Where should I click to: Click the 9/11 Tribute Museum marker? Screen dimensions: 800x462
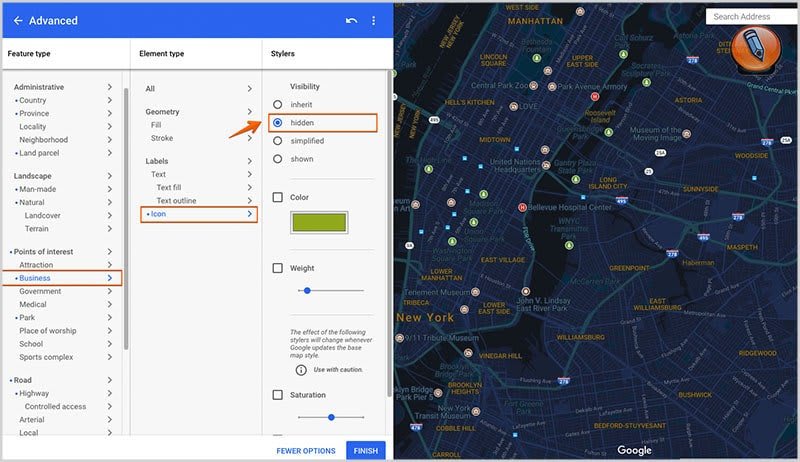400,338
